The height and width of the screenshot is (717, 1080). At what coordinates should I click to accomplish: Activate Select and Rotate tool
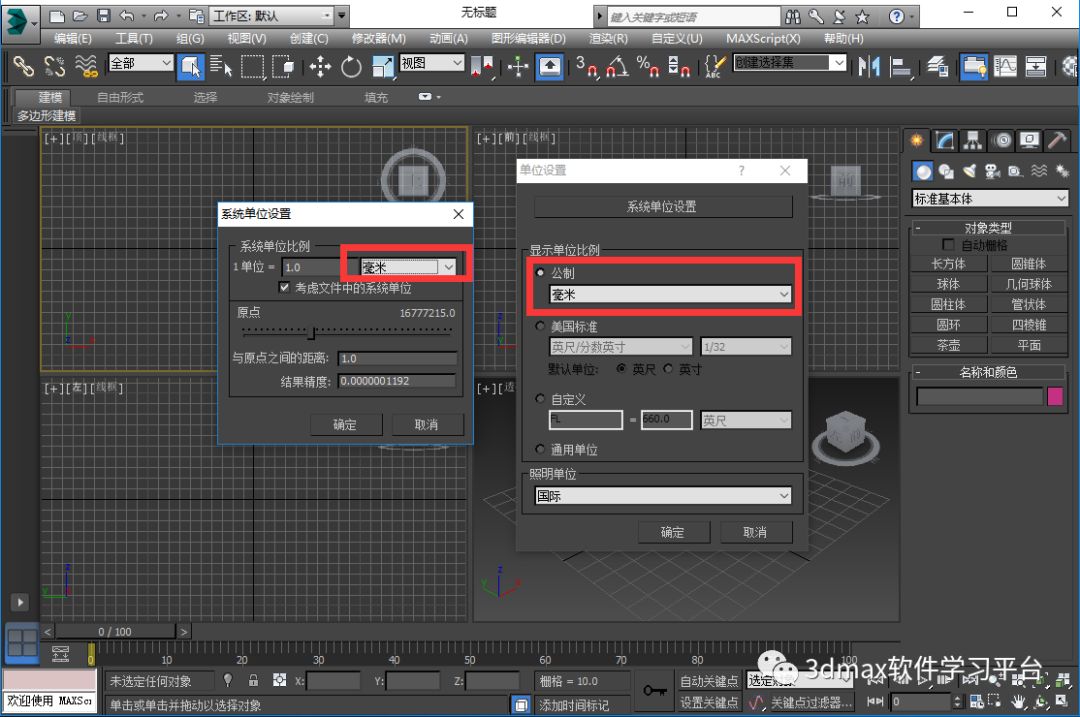pos(351,66)
